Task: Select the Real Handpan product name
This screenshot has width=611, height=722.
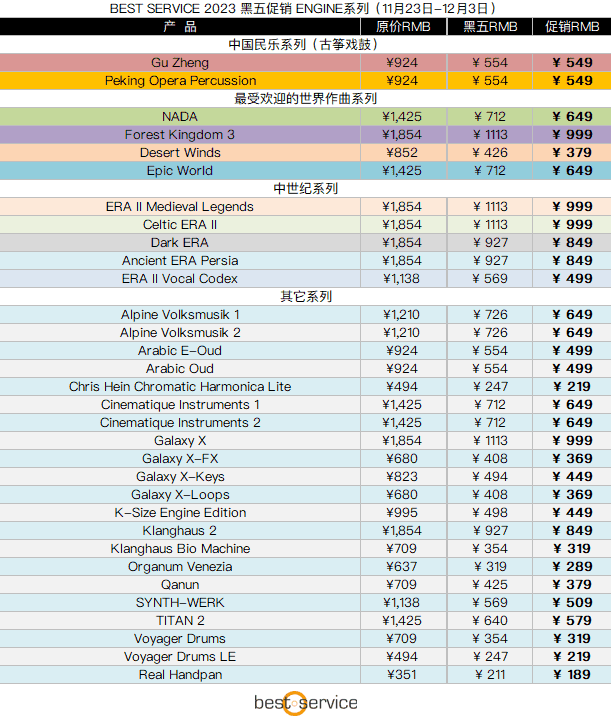Action: pos(180,675)
